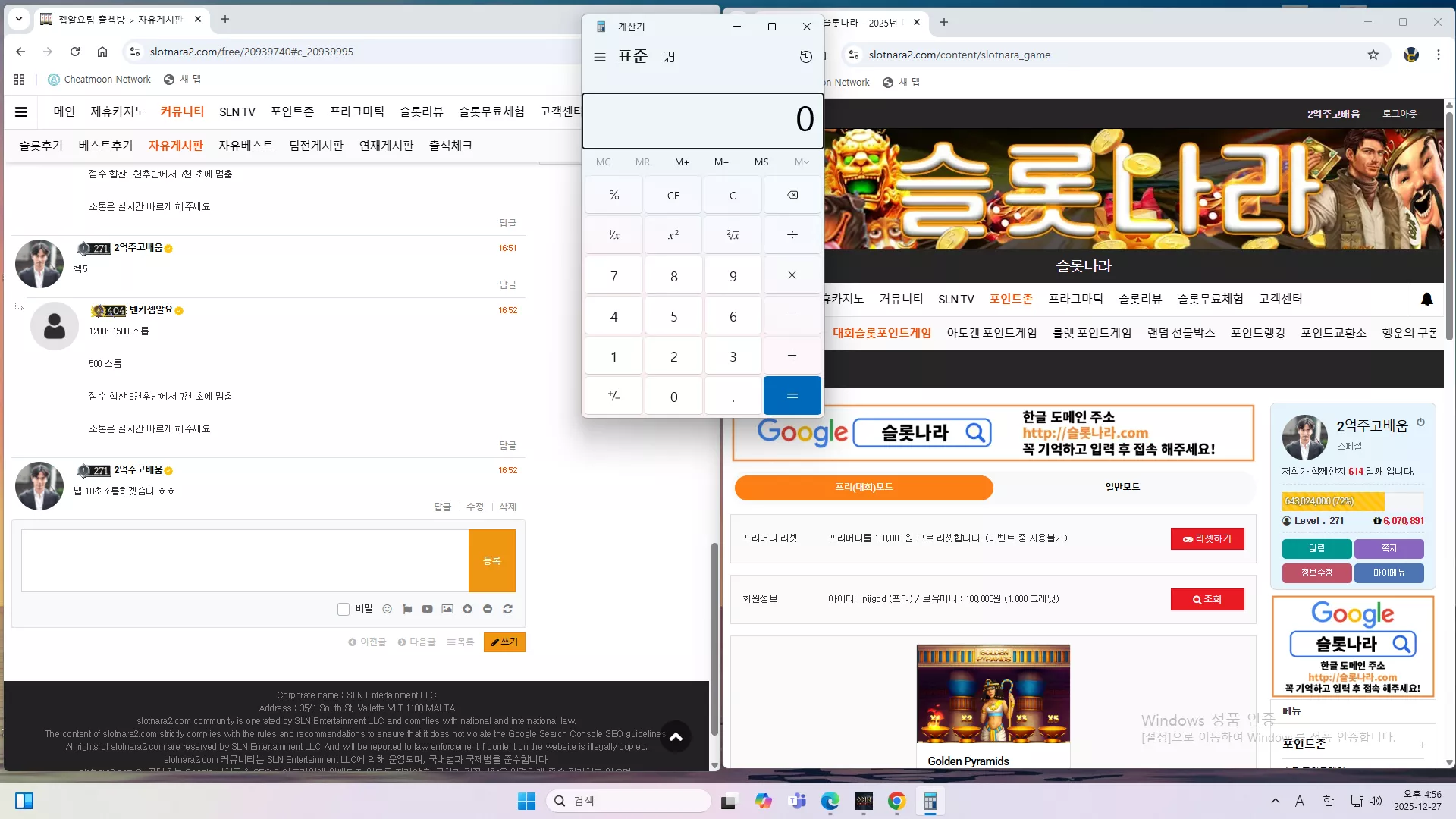Click the 쪽지 messages button in profile box
Viewport: 1456px width, 819px height.
pos(1389,548)
